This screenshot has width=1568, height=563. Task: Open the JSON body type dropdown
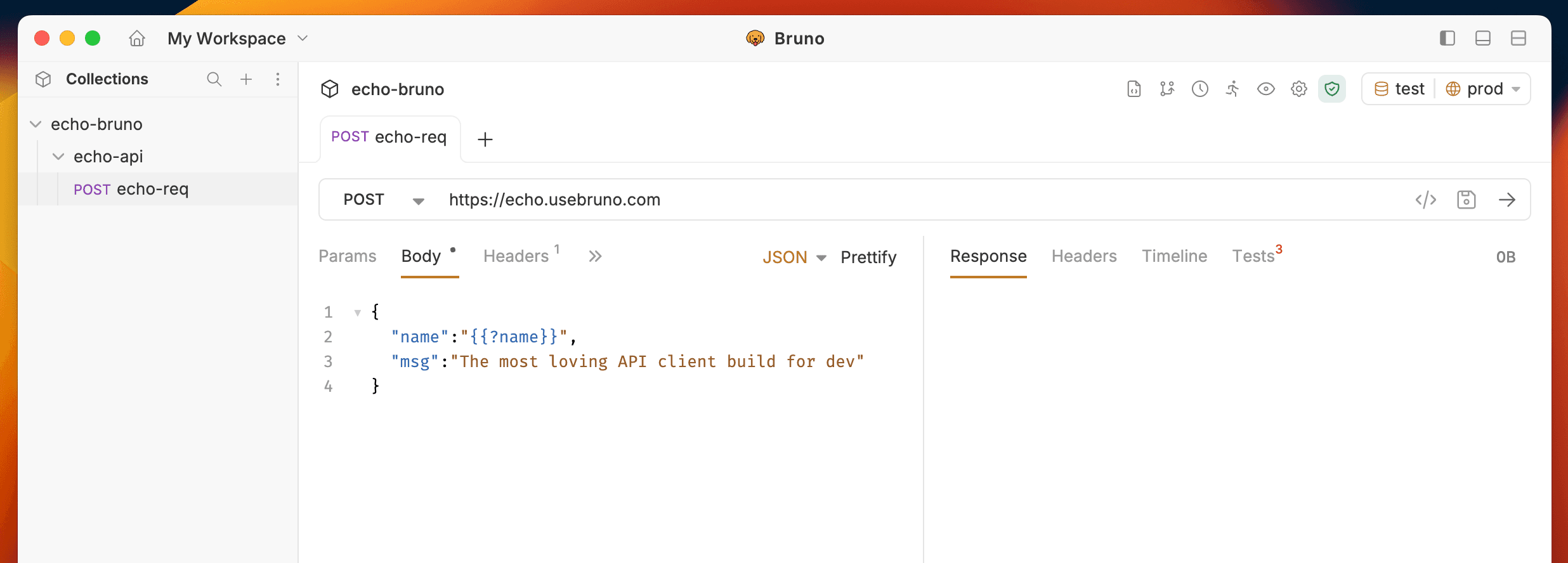click(794, 257)
